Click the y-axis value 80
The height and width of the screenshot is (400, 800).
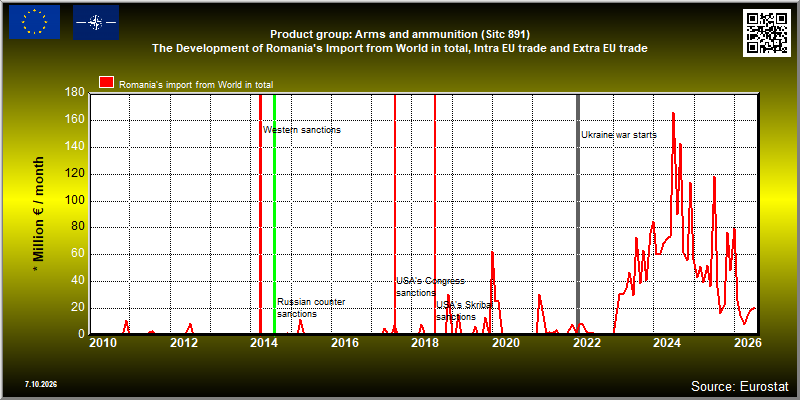pyautogui.click(x=78, y=228)
